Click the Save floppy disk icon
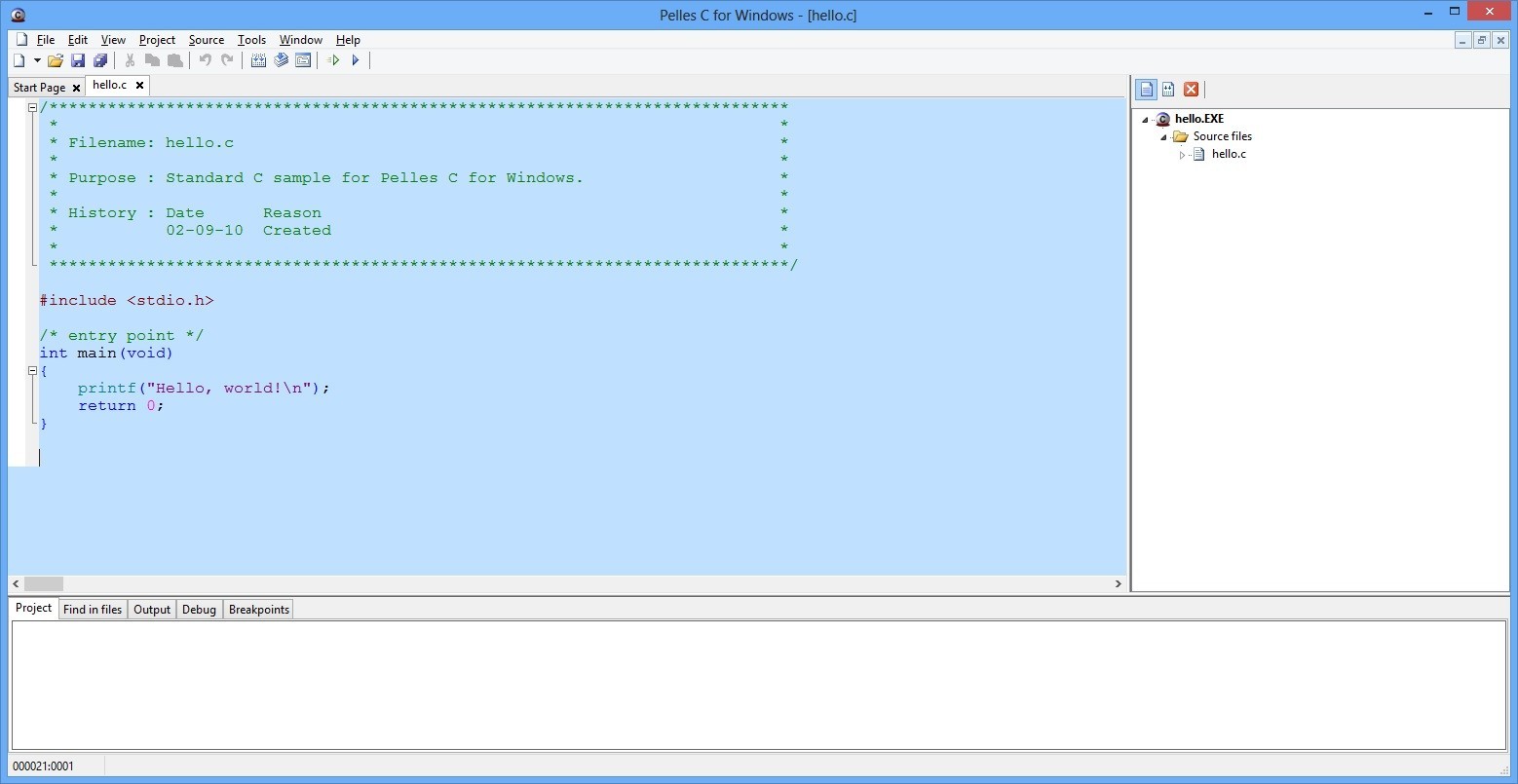The height and width of the screenshot is (784, 1518). [x=78, y=60]
